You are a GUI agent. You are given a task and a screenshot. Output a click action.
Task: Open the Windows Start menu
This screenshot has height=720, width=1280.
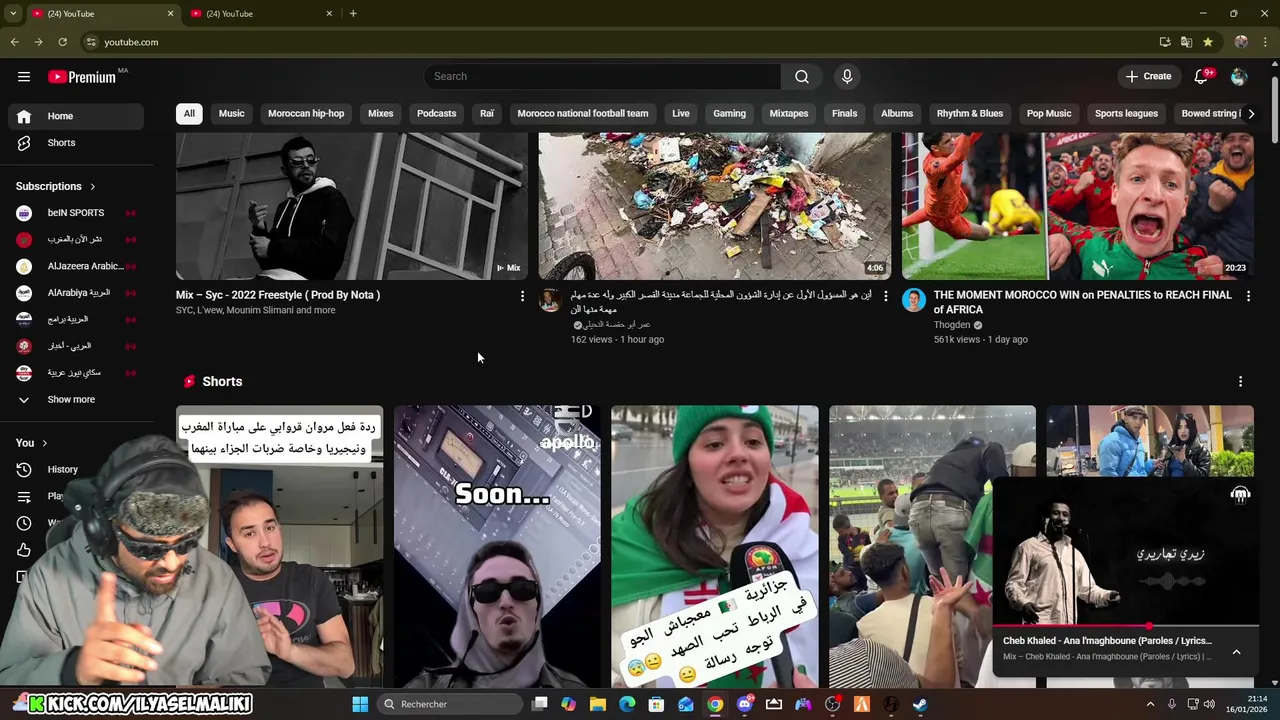(360, 704)
